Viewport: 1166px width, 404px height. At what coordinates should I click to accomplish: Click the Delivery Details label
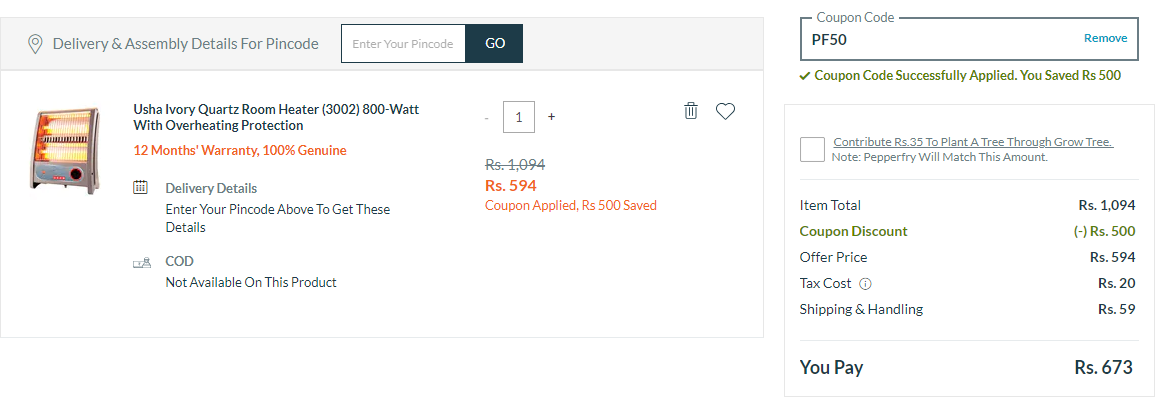click(211, 188)
